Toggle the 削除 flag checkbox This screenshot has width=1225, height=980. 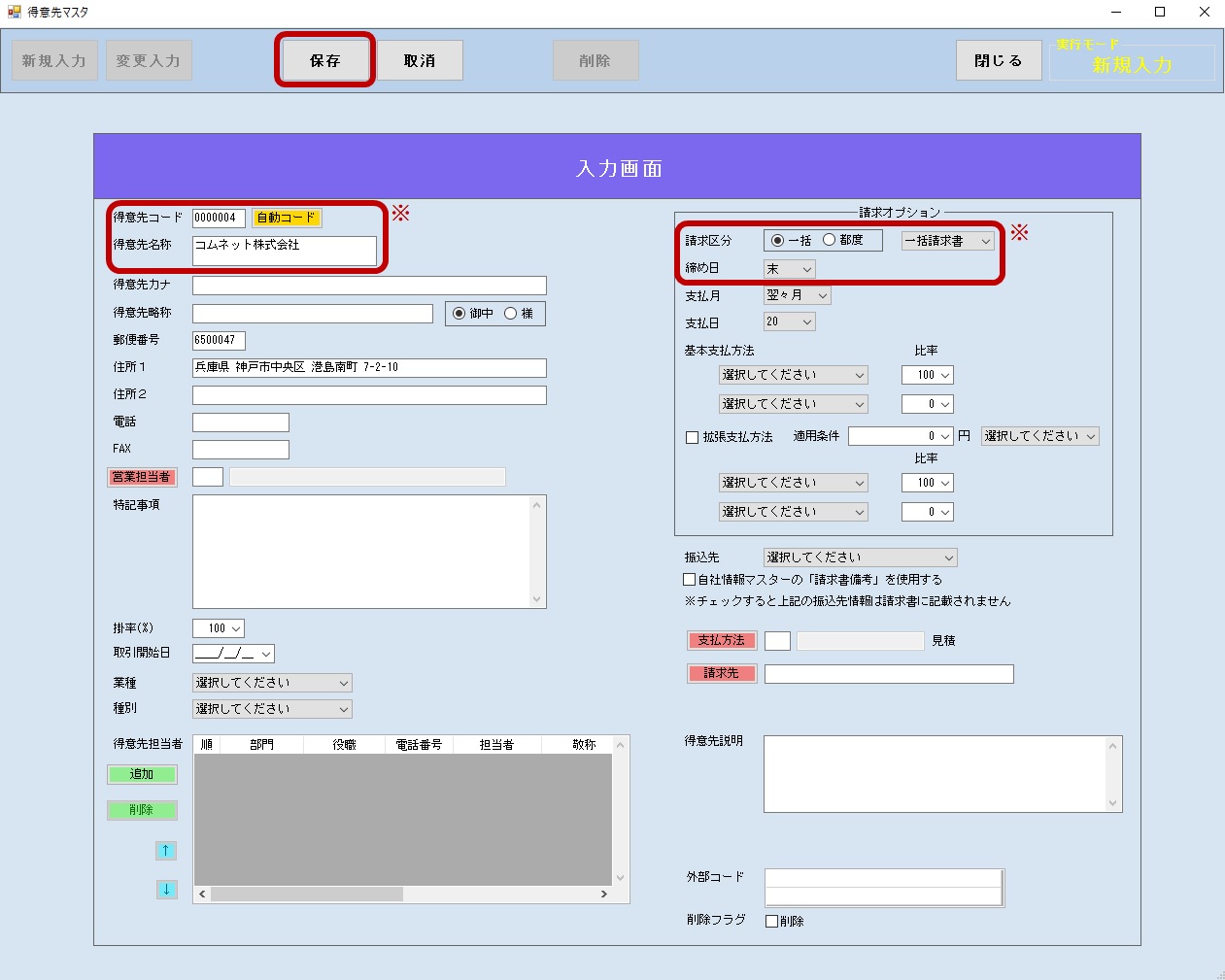click(771, 921)
